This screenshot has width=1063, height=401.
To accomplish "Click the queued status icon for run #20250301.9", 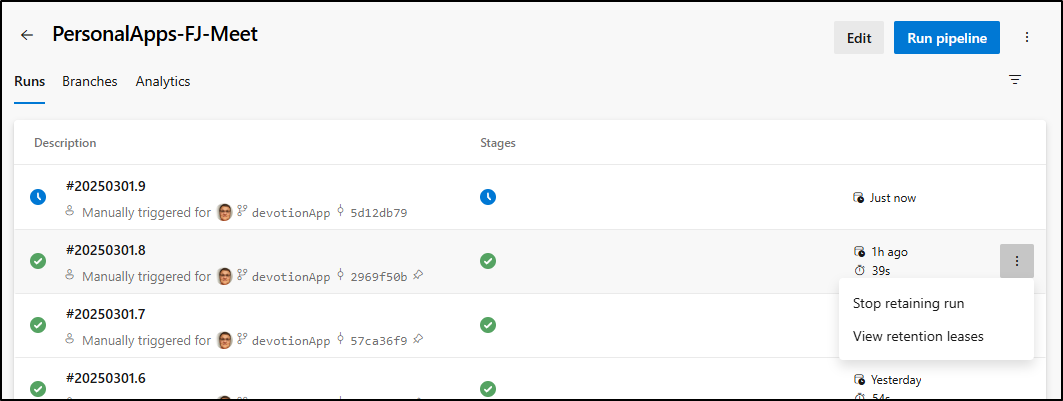I will [38, 197].
